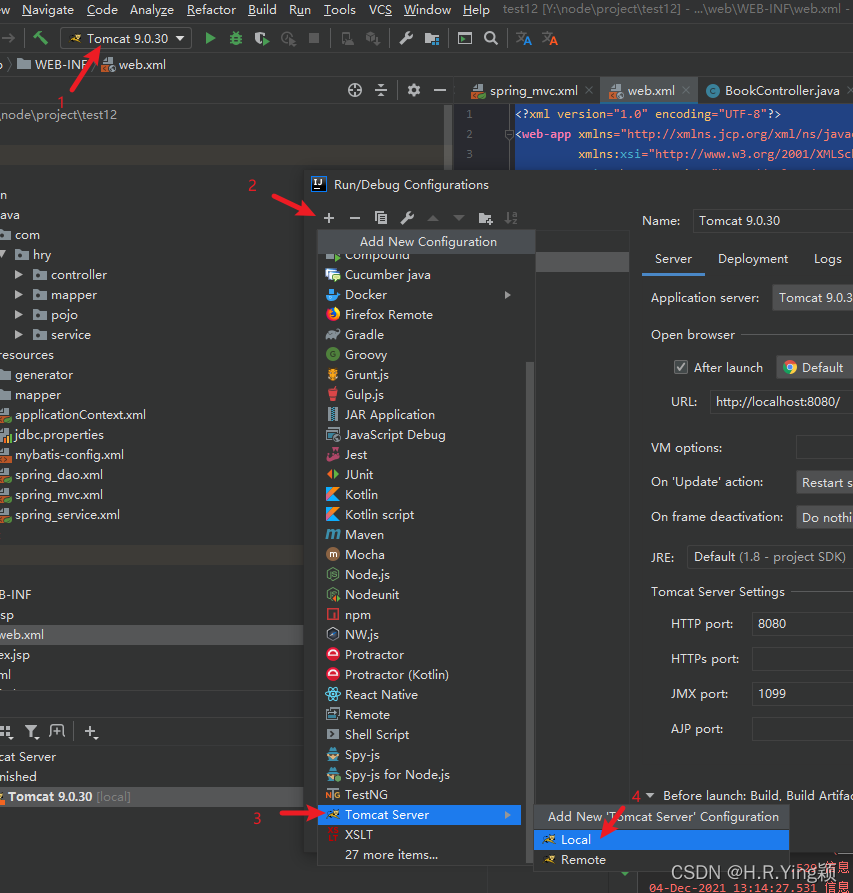Screen dimensions: 853x893
Task: Collapse the Before launch section
Action: pyautogui.click(x=650, y=795)
